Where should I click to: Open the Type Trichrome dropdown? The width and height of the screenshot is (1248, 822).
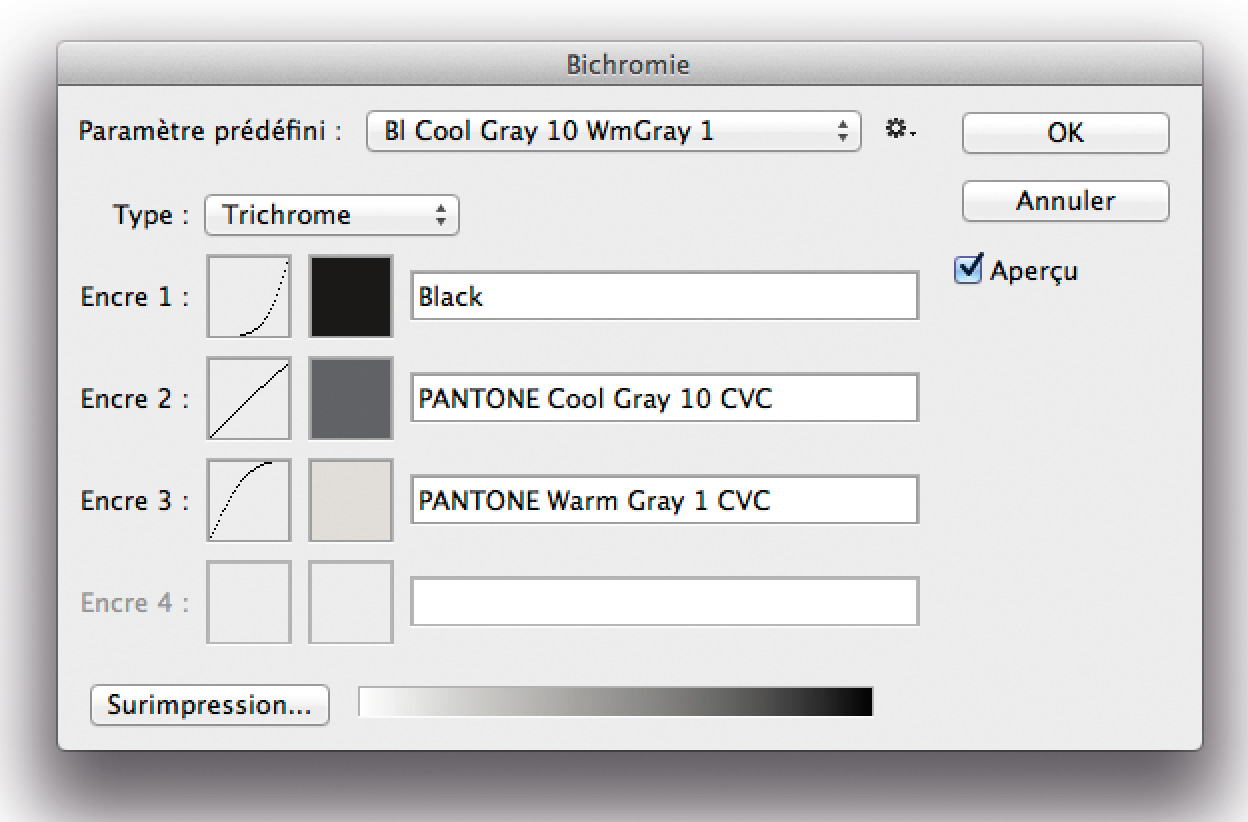pos(332,215)
